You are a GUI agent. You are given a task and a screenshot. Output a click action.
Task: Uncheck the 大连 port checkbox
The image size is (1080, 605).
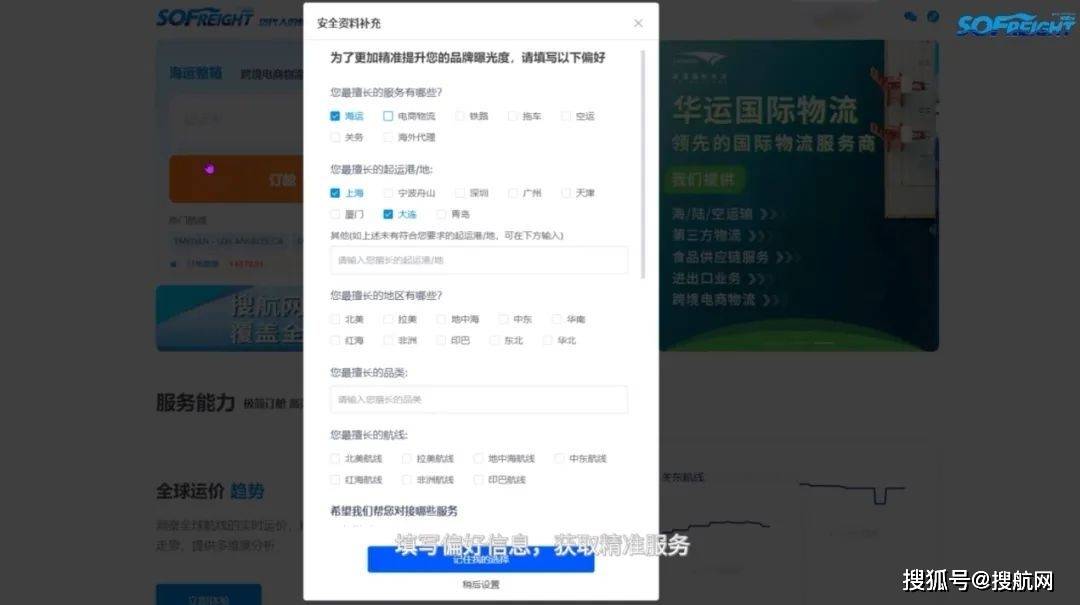click(388, 213)
